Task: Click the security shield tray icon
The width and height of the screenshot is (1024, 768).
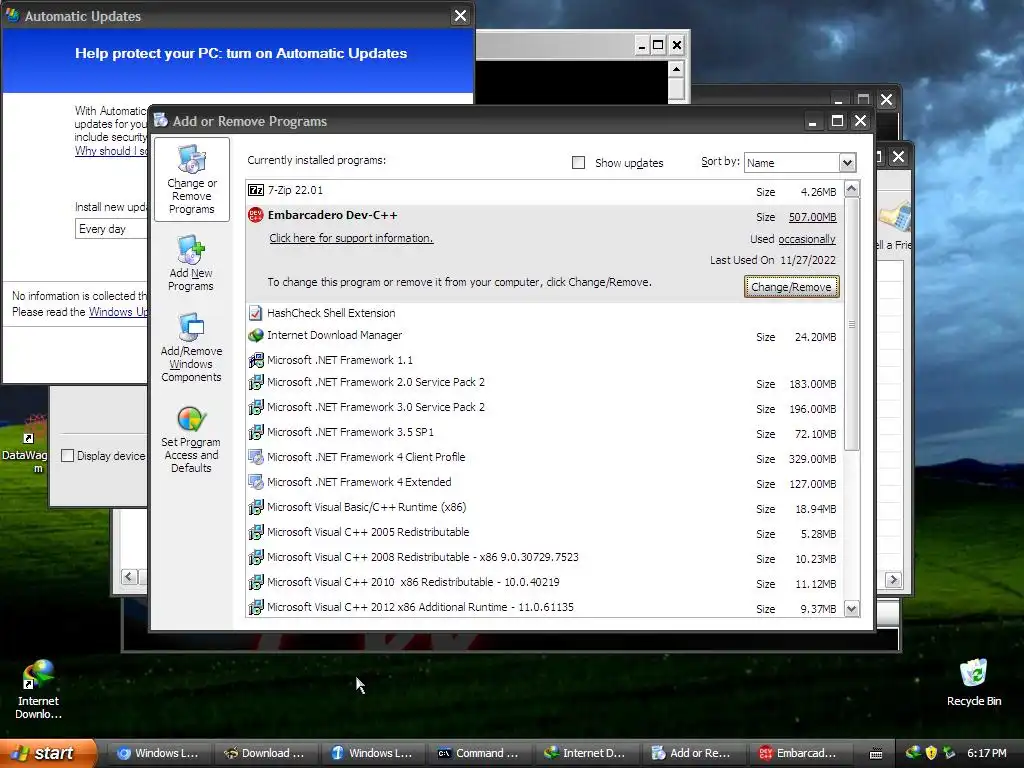Action: 931,753
